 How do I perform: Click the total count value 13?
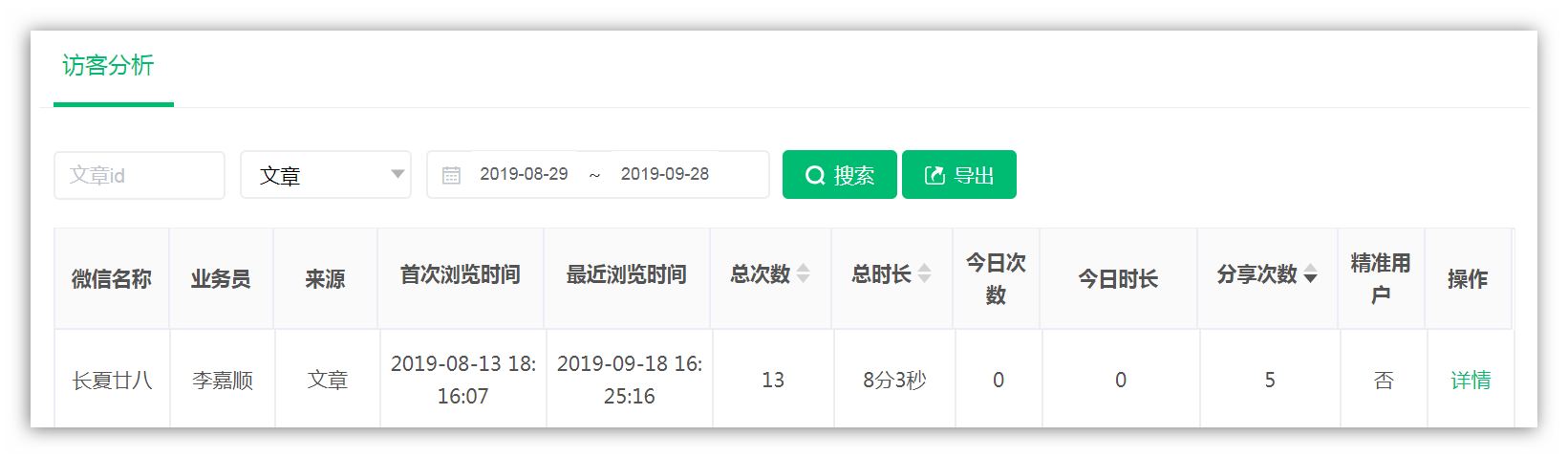coord(773,380)
